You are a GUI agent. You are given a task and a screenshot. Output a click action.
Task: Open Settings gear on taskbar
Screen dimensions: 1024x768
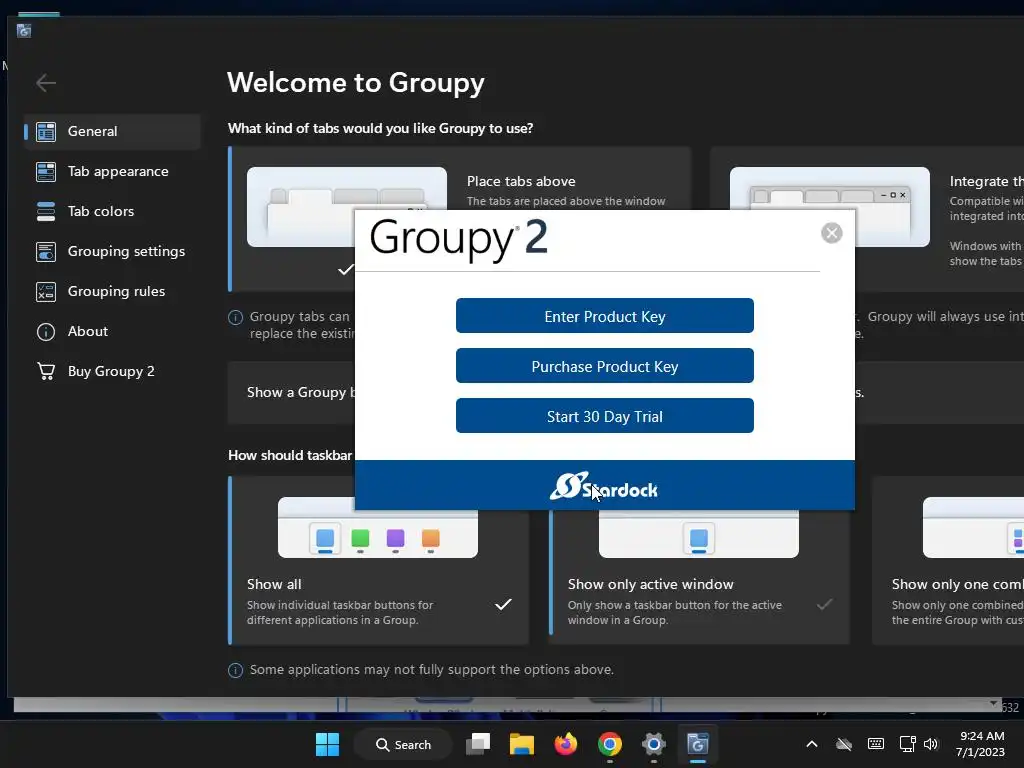pos(653,744)
